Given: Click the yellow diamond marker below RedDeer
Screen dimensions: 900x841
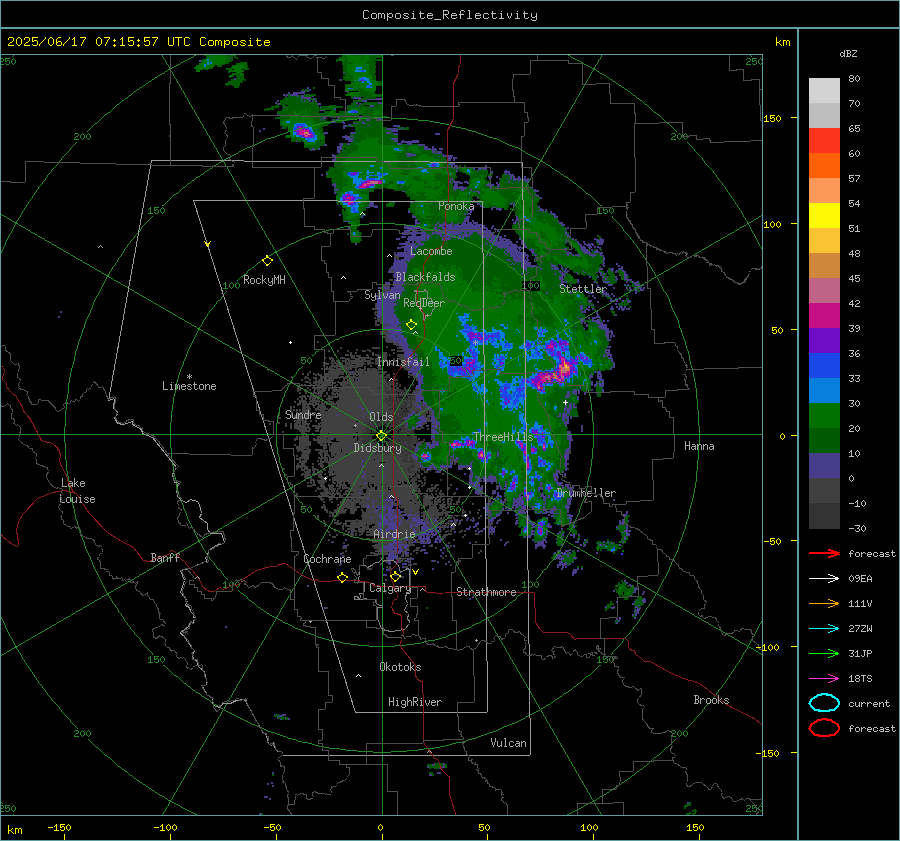Looking at the screenshot, I should click(411, 325).
